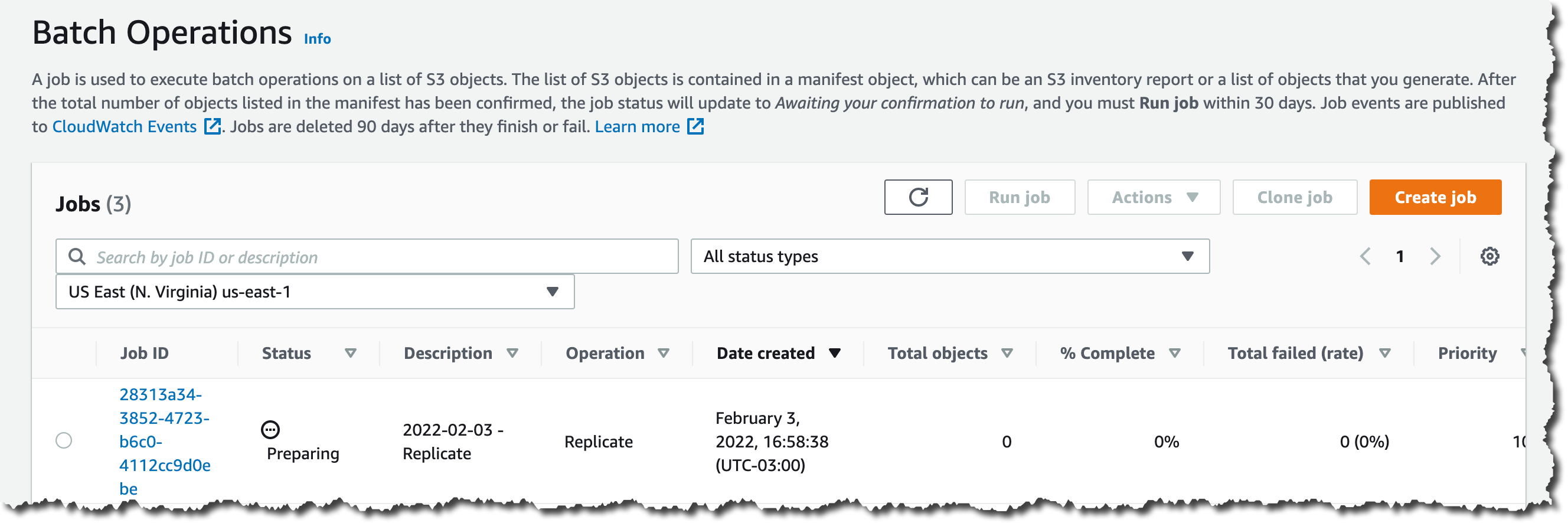This screenshot has height=523, width=1568.
Task: Open the CloudWatch Events link
Action: pos(125,127)
